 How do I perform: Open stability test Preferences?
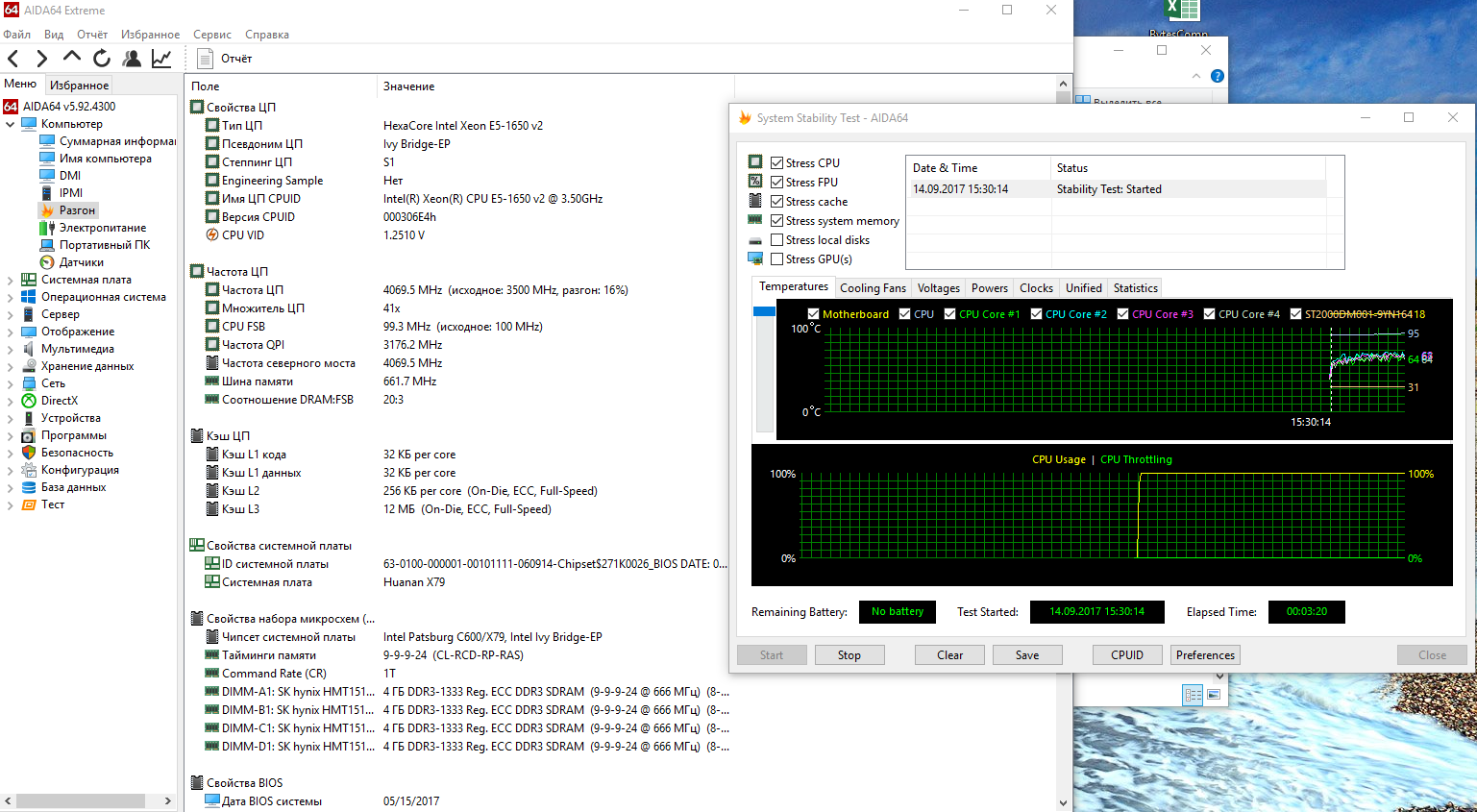coord(1205,655)
